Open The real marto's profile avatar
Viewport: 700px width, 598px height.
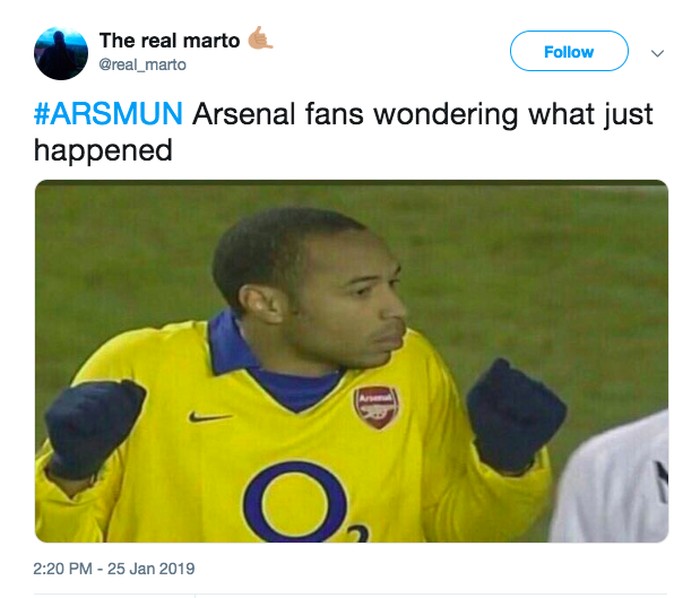tap(60, 52)
